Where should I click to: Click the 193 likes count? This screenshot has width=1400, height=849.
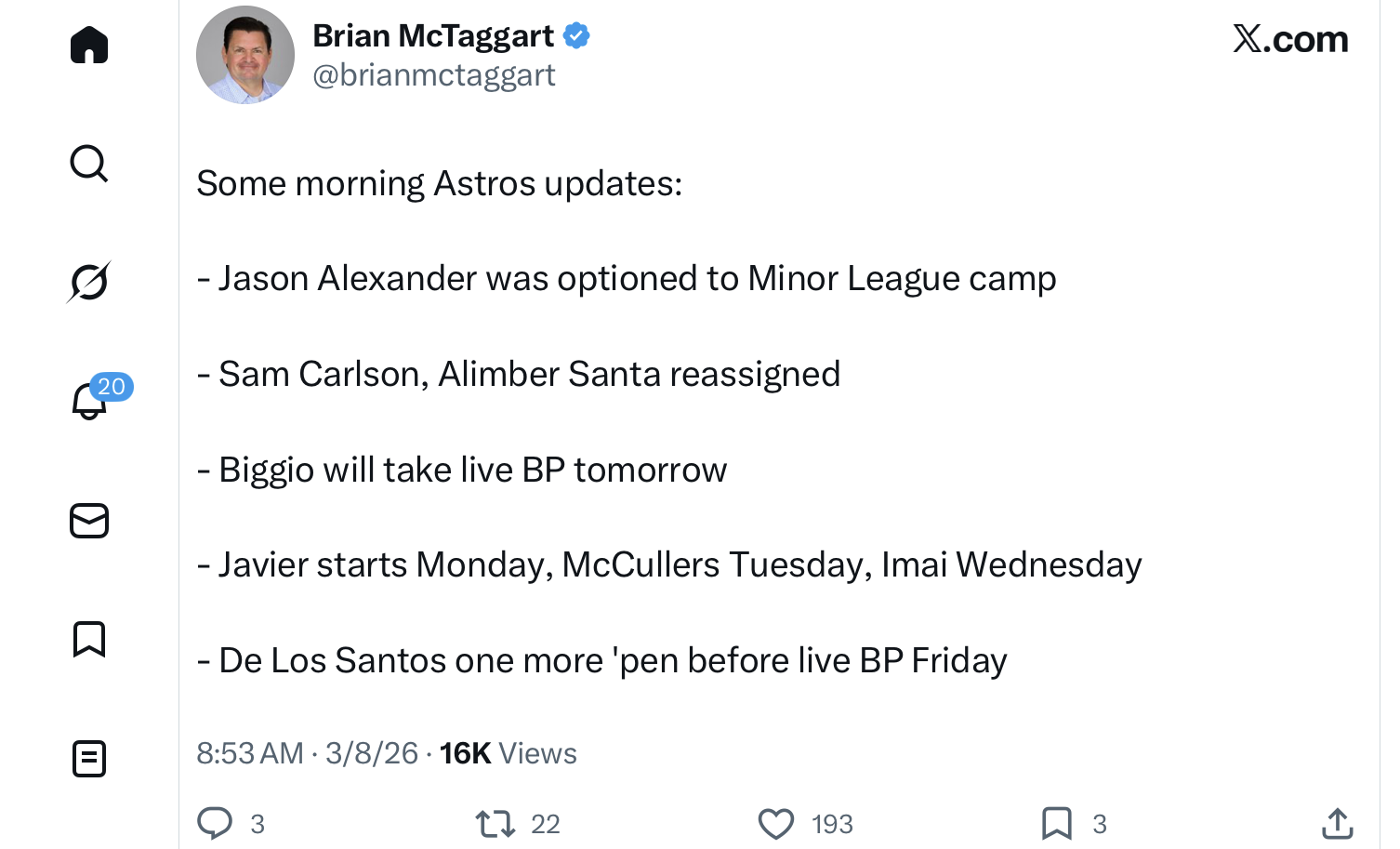coord(832,824)
